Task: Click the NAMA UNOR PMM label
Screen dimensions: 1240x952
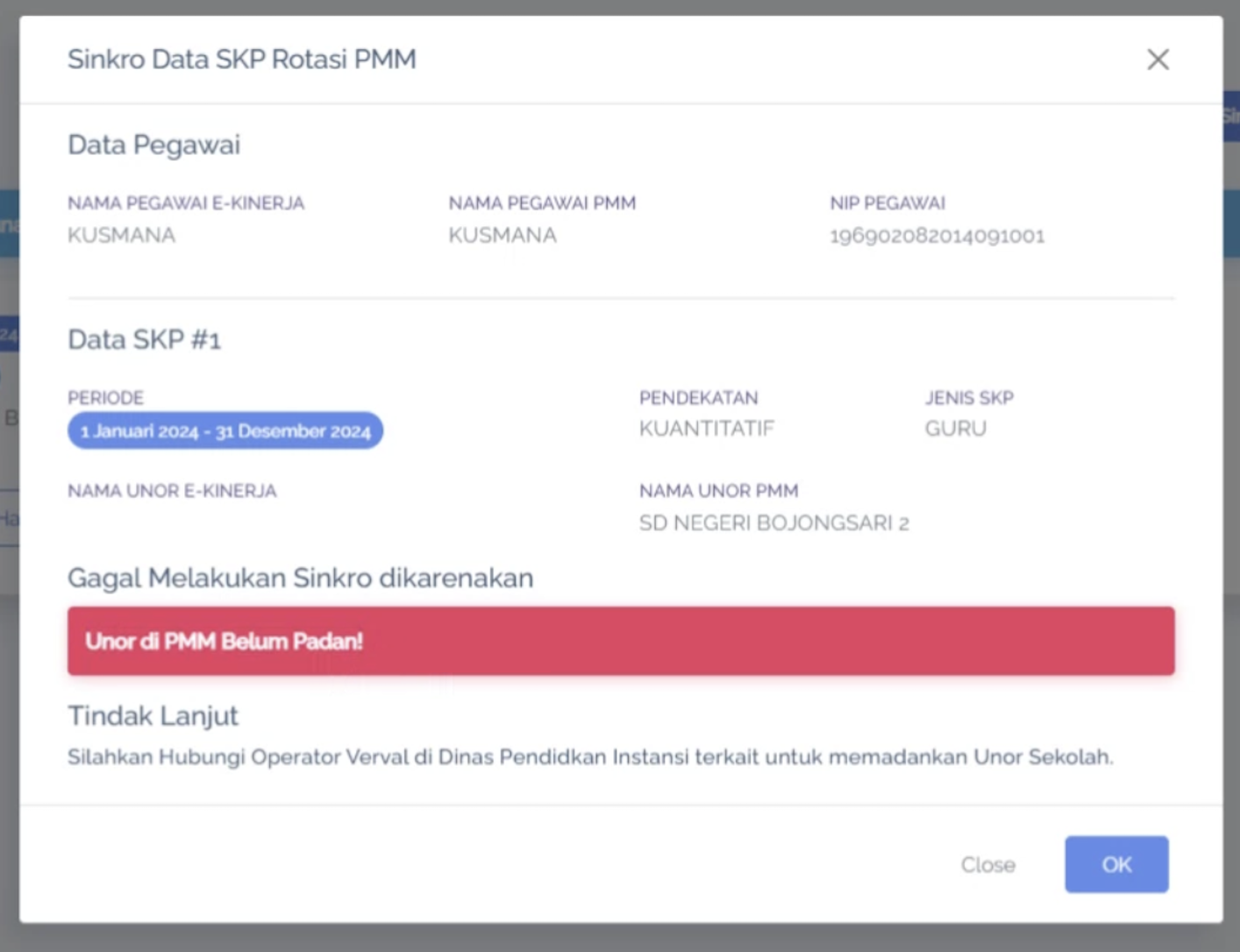Action: tap(718, 491)
